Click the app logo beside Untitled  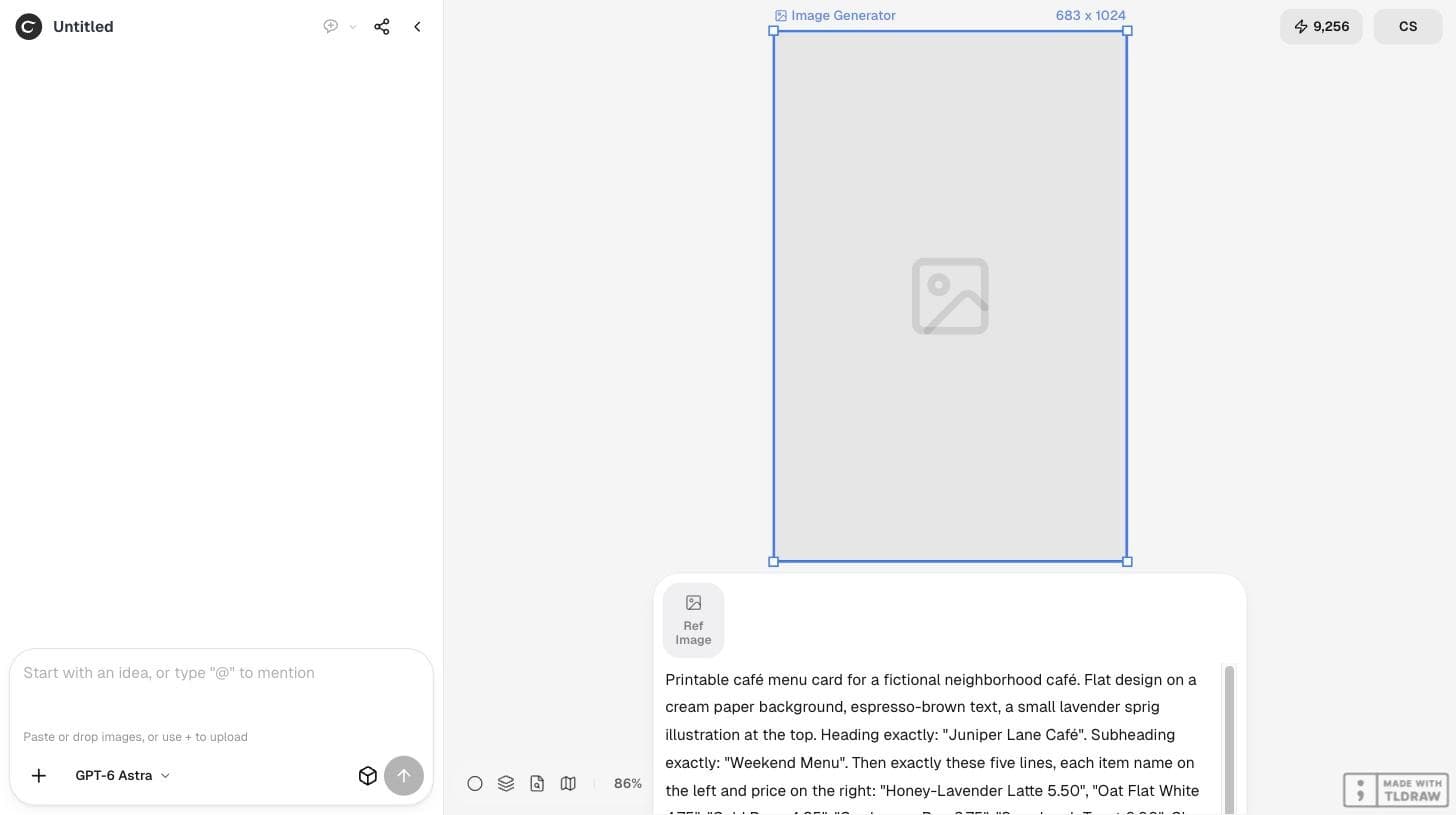pos(29,27)
